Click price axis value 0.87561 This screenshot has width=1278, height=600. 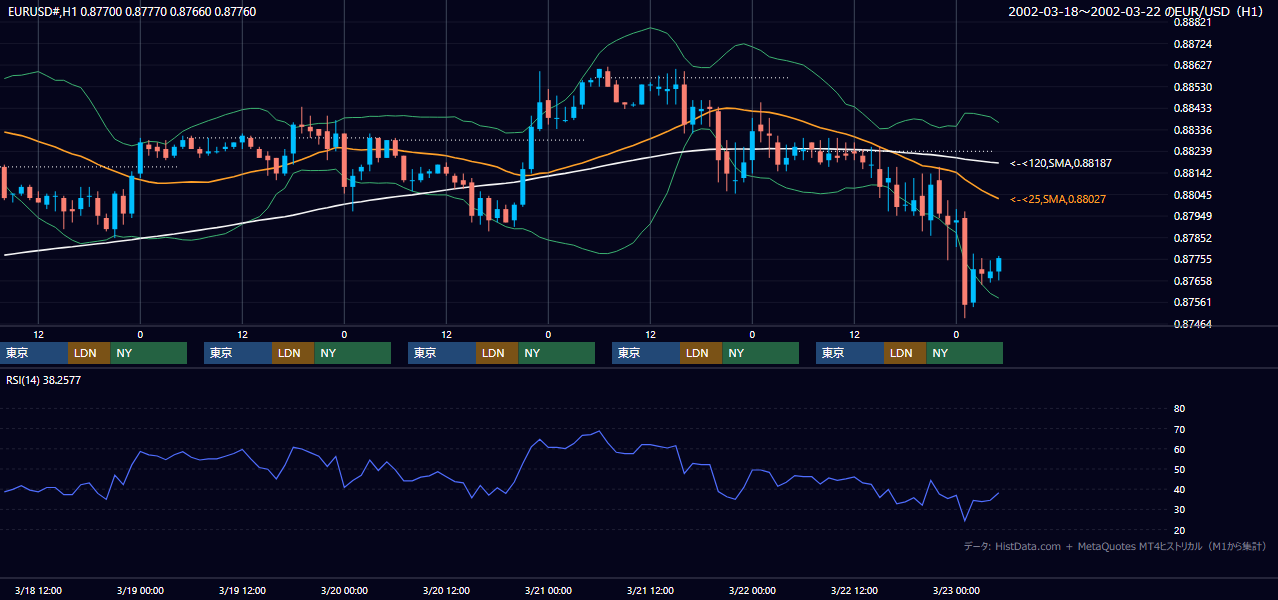pos(1193,302)
